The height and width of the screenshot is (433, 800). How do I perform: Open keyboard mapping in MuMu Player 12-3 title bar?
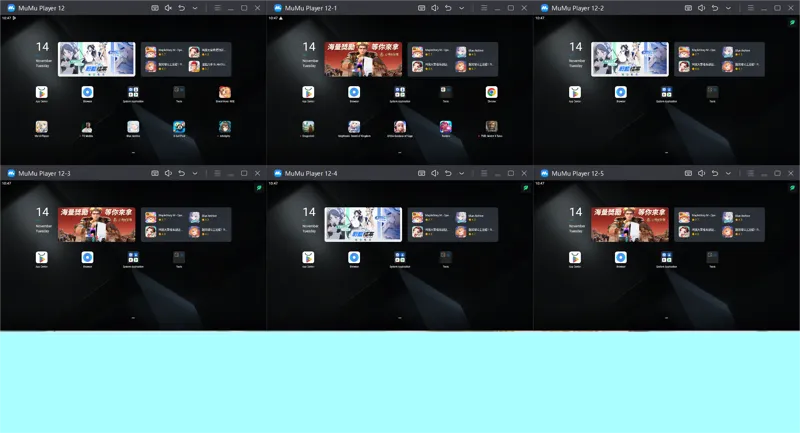(155, 173)
